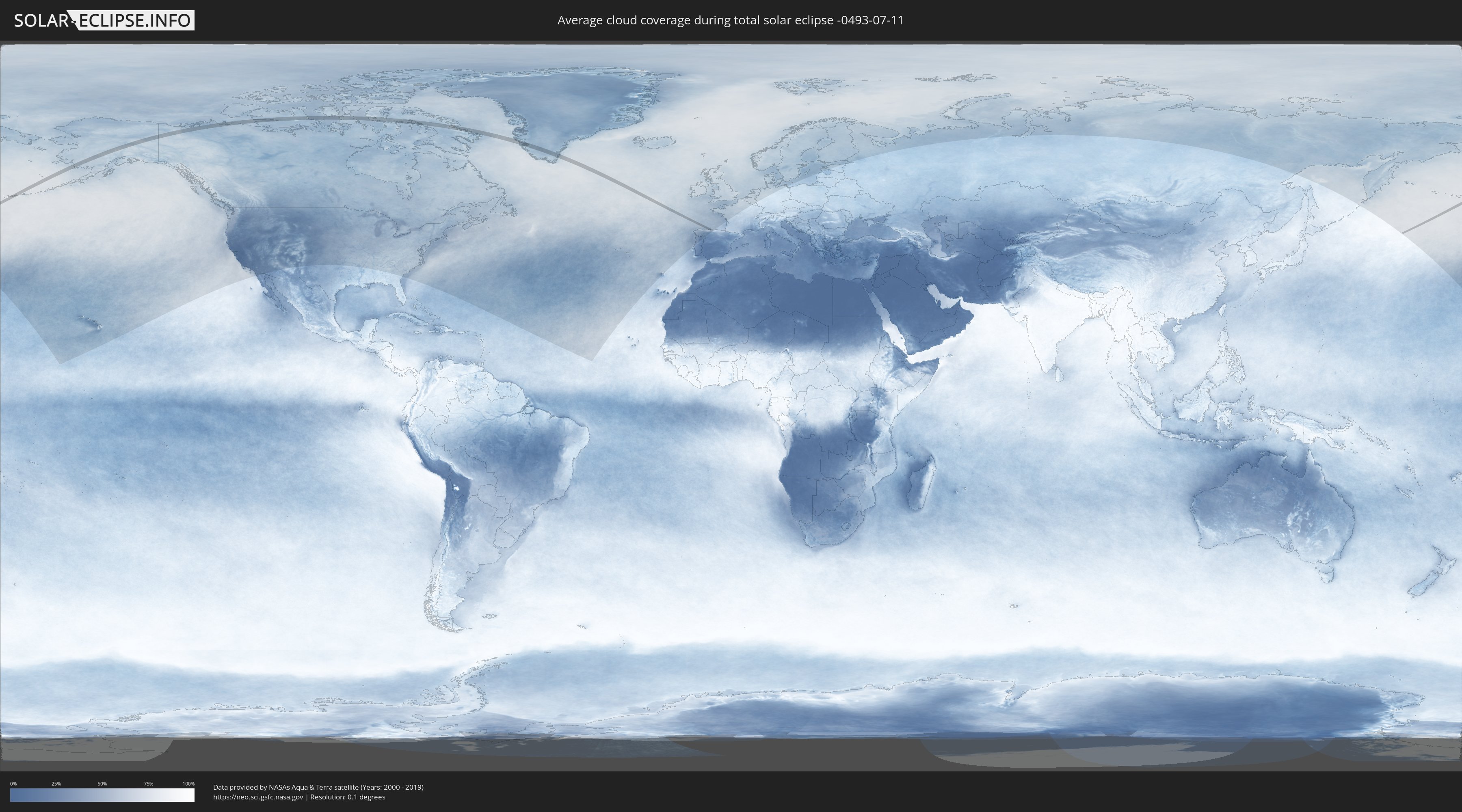Click the title 'Average cloud coverage during total solar eclipse'

(696, 20)
